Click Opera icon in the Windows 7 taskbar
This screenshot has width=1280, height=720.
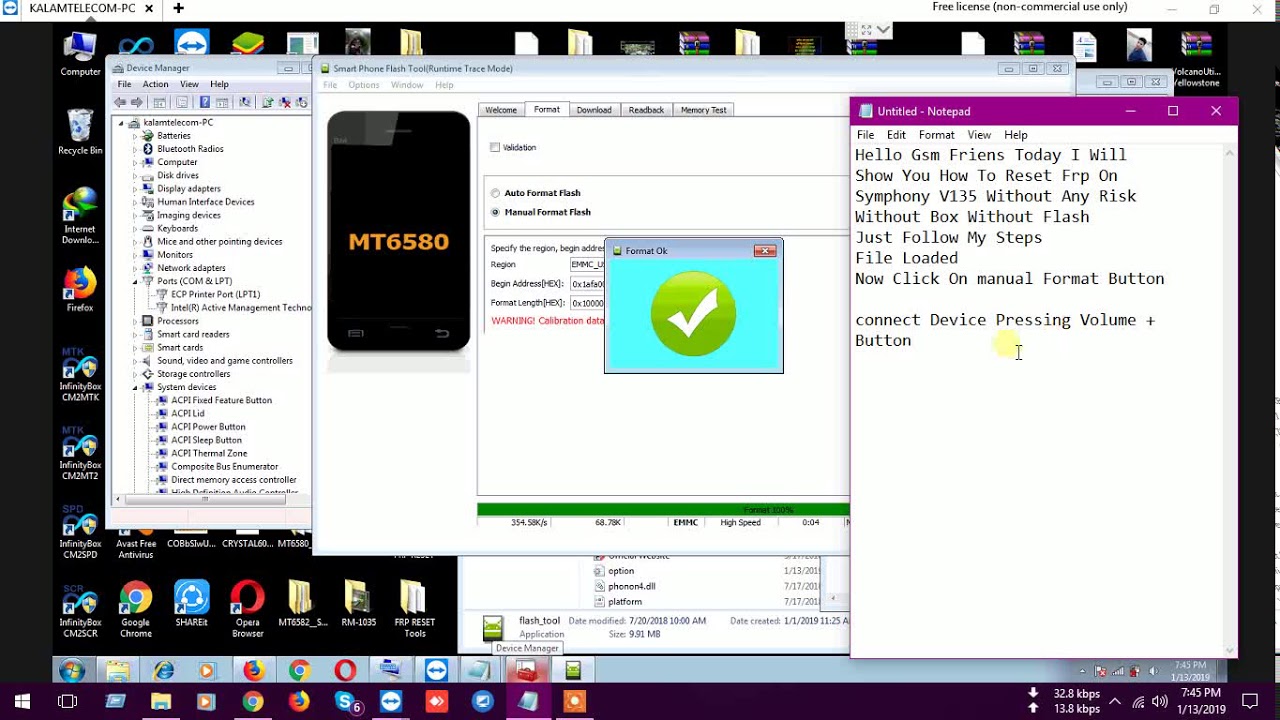click(345, 670)
